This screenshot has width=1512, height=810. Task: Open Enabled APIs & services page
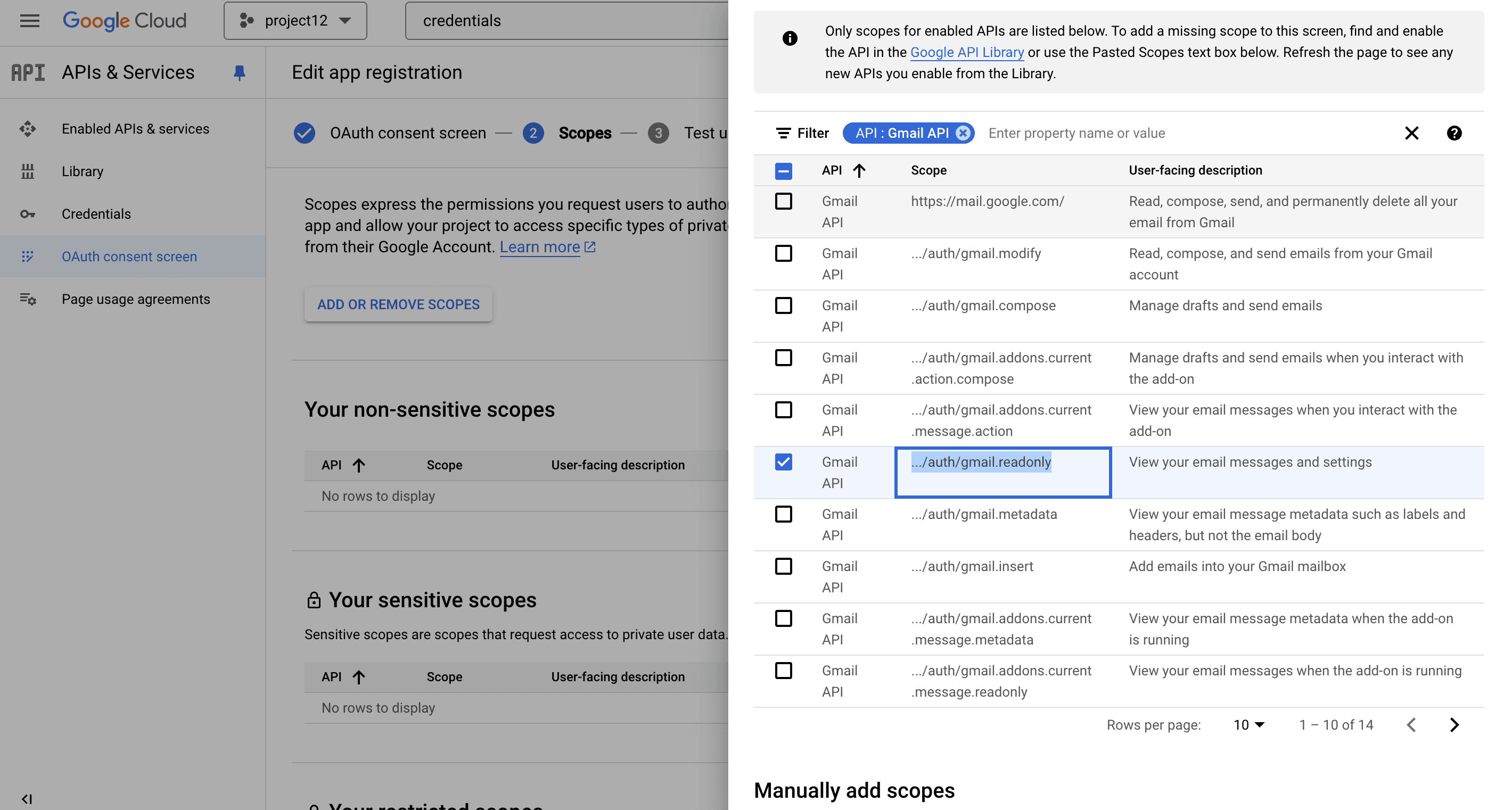[136, 128]
